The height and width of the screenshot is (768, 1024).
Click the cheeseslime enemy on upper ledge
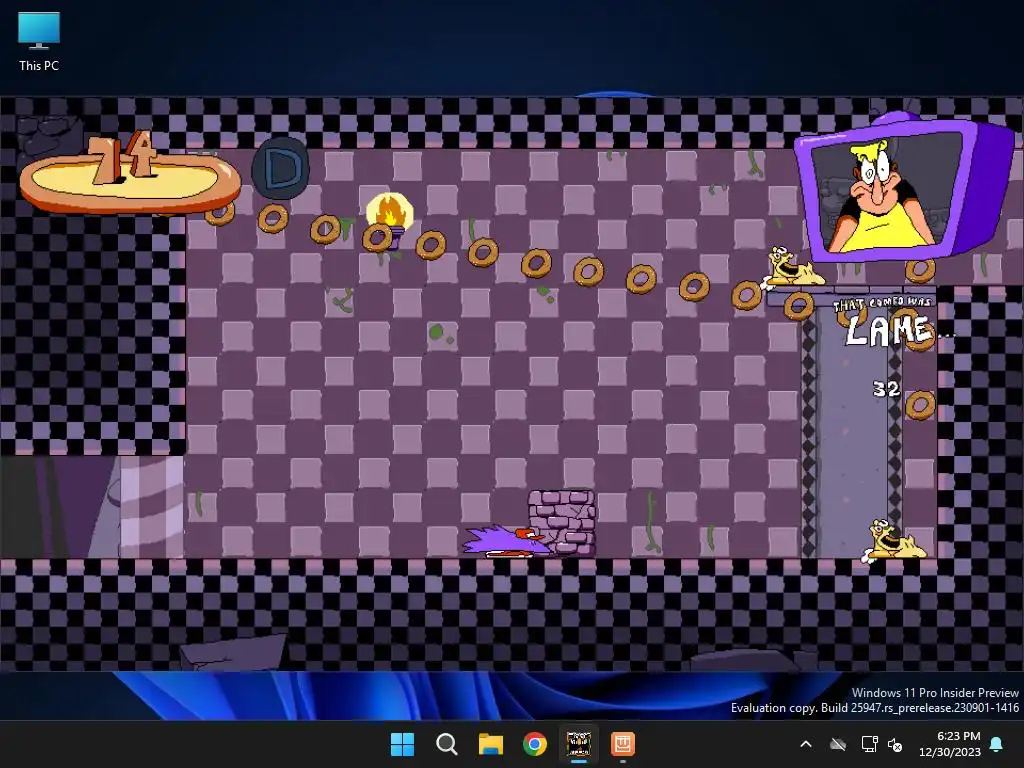[x=792, y=266]
